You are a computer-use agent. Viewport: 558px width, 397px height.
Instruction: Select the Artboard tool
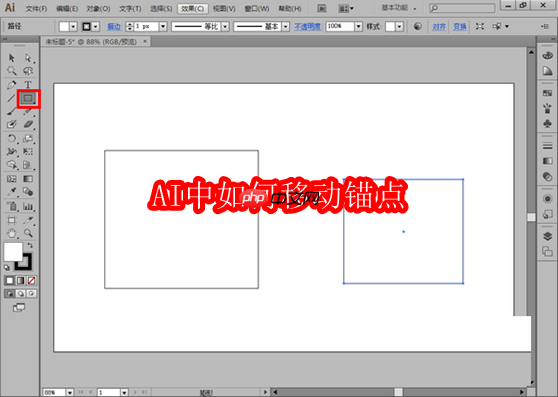[11, 220]
